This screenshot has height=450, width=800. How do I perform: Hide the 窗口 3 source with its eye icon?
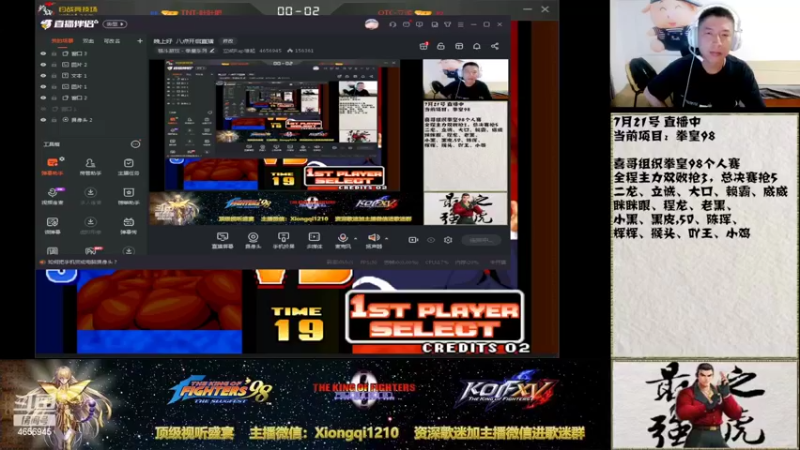coord(43,54)
